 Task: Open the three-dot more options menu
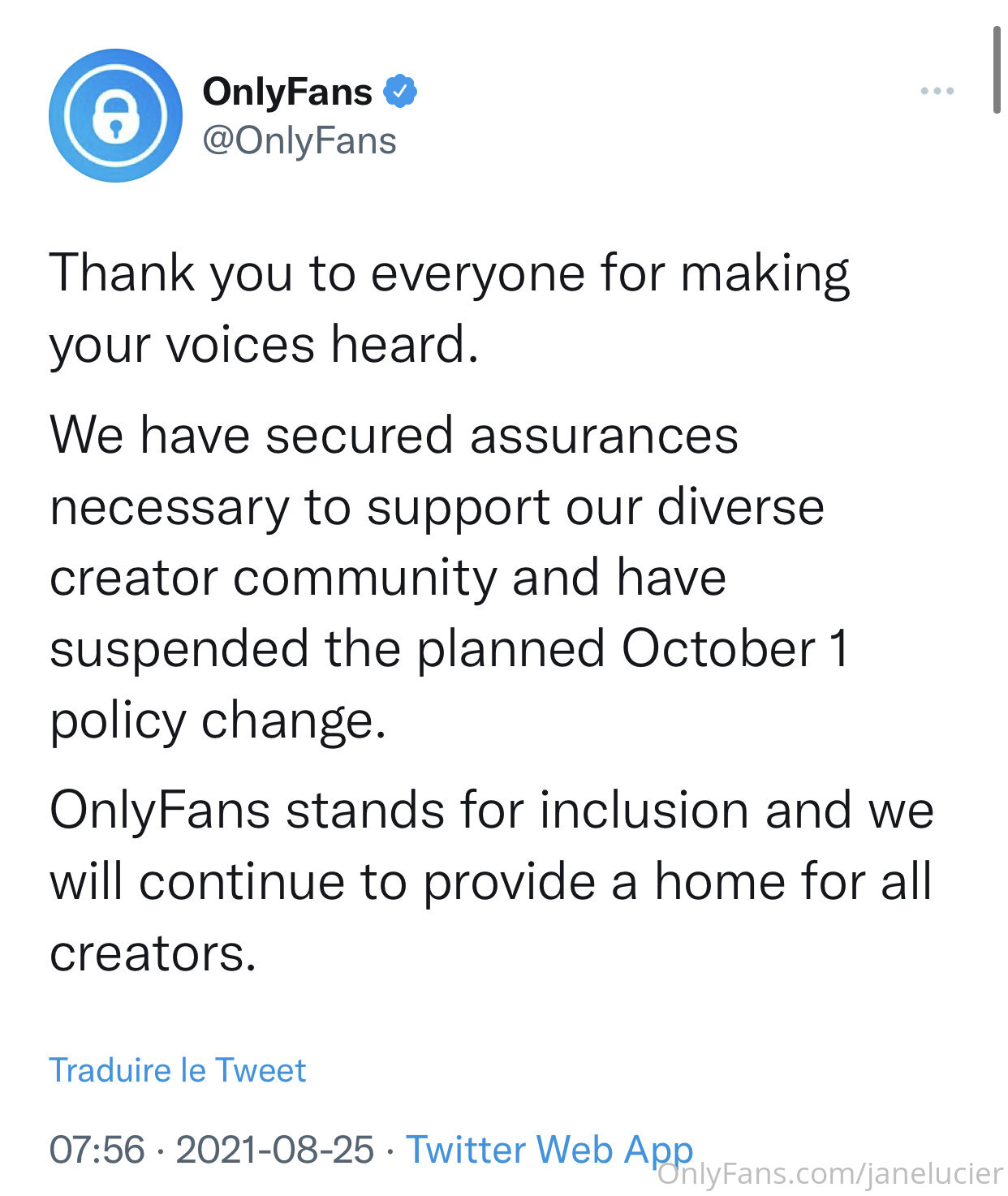(x=937, y=91)
